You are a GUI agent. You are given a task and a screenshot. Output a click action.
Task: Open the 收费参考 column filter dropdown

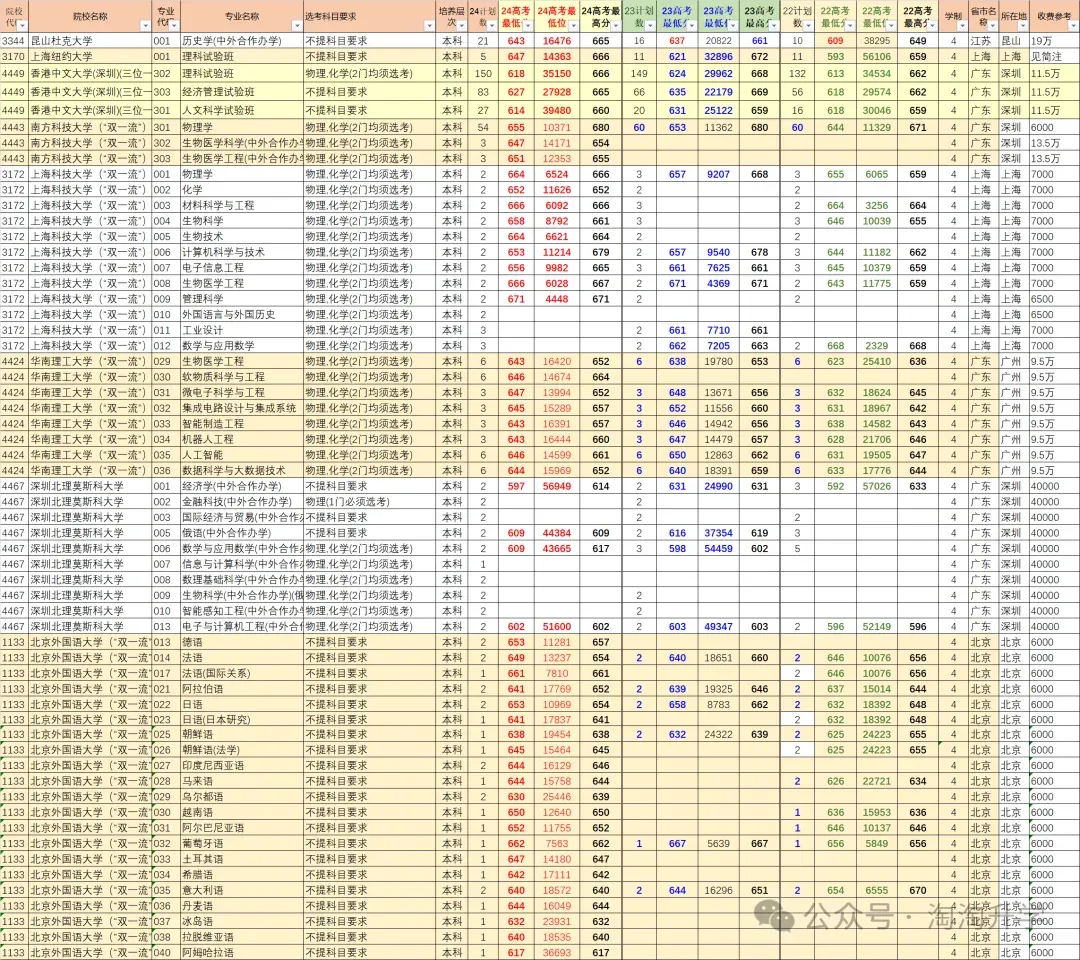pyautogui.click(x=1074, y=25)
